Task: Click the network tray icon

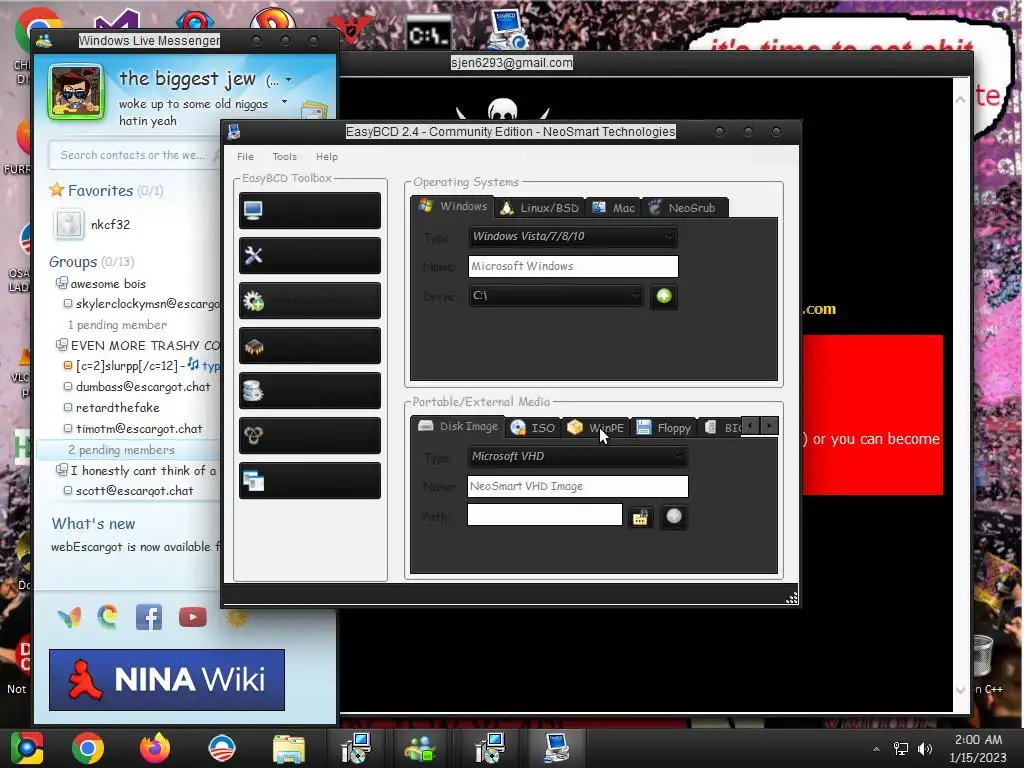Action: (x=901, y=749)
